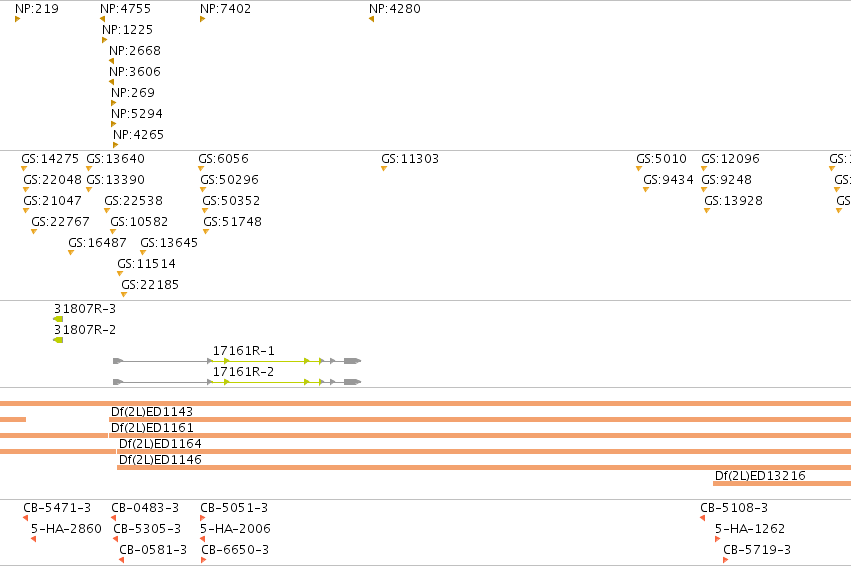Click 5-HA-2006 feature label
The height and width of the screenshot is (566, 851).
[x=236, y=529]
